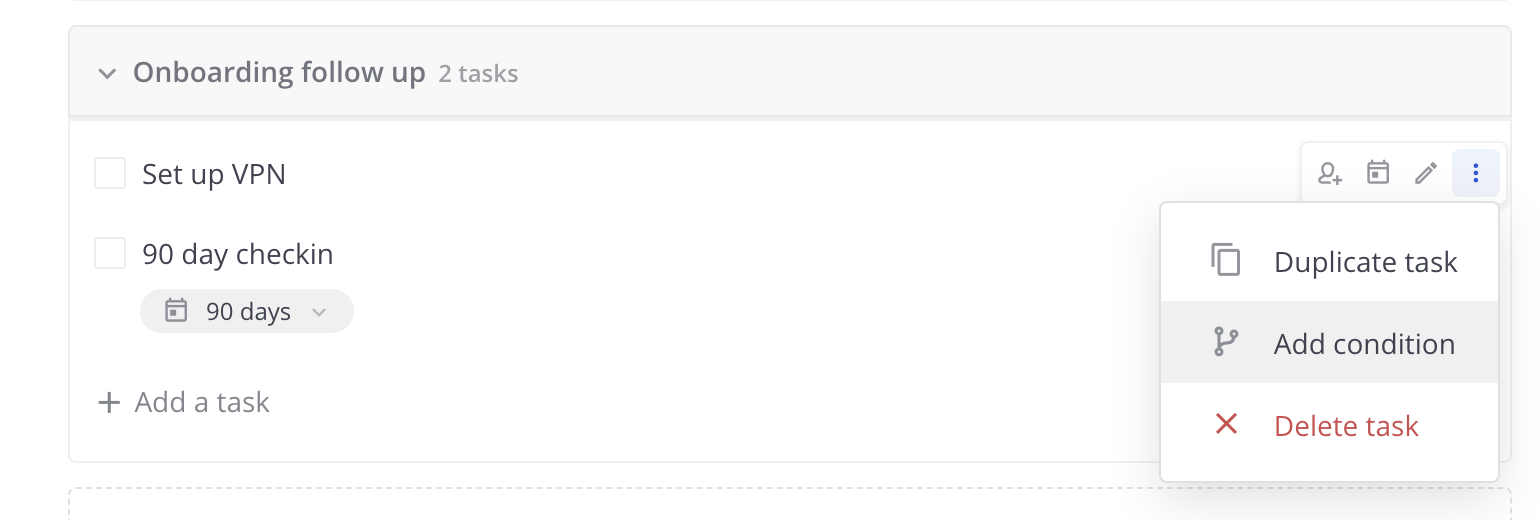
Task: Select the Delete task menu entry
Action: point(1346,426)
